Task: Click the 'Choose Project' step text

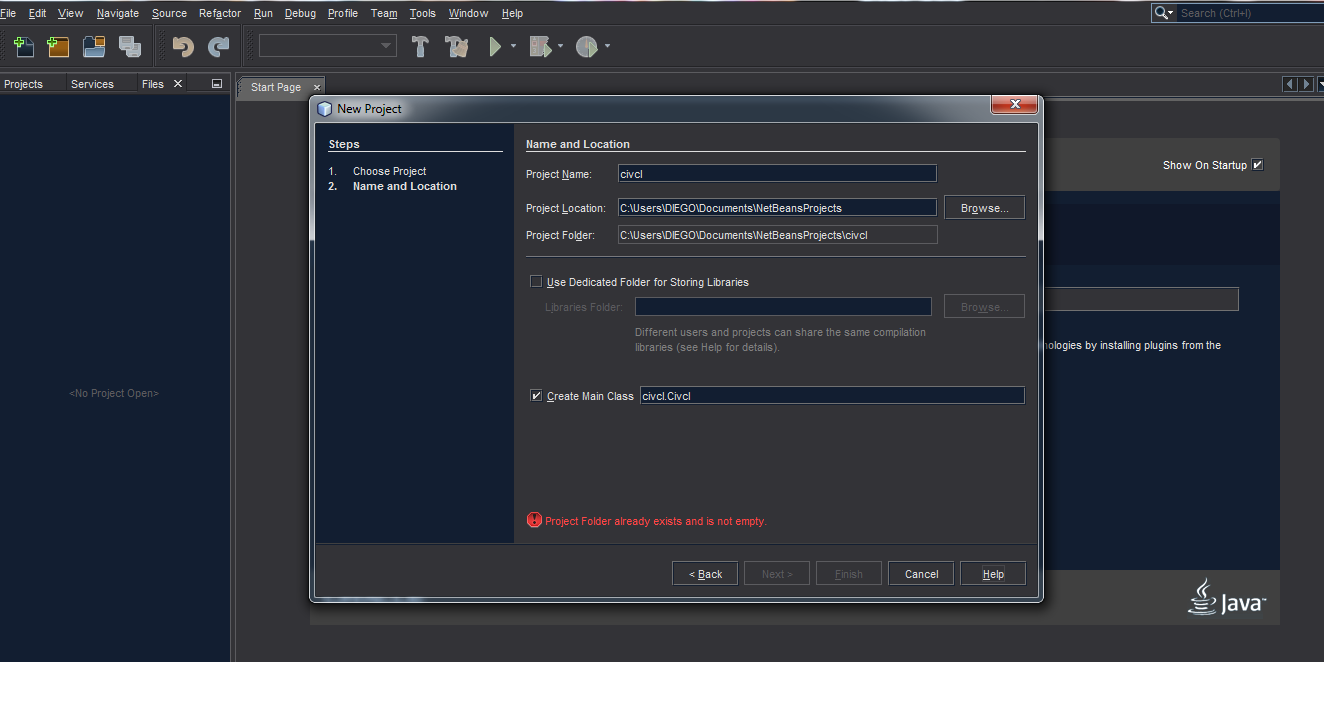Action: 389,171
